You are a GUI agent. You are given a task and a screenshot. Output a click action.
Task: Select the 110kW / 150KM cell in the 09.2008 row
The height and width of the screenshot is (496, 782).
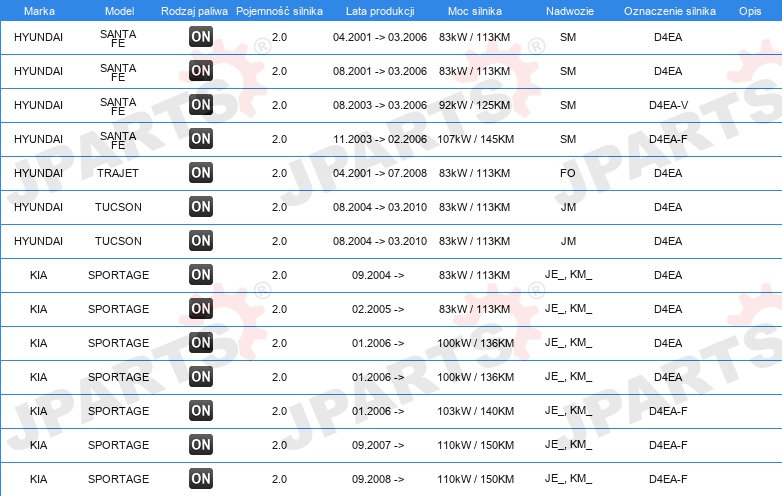[475, 479]
